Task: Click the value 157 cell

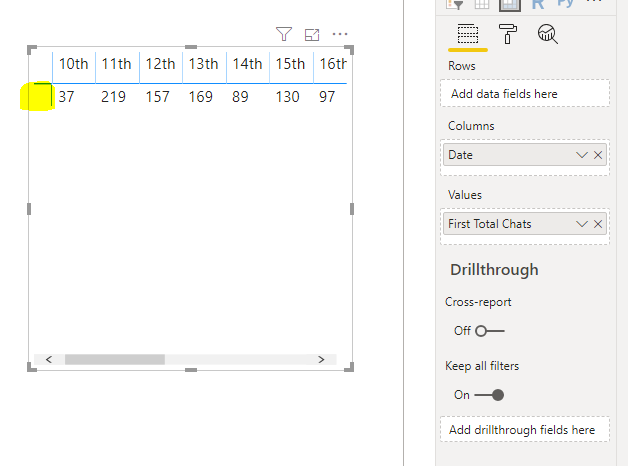Action: (157, 97)
